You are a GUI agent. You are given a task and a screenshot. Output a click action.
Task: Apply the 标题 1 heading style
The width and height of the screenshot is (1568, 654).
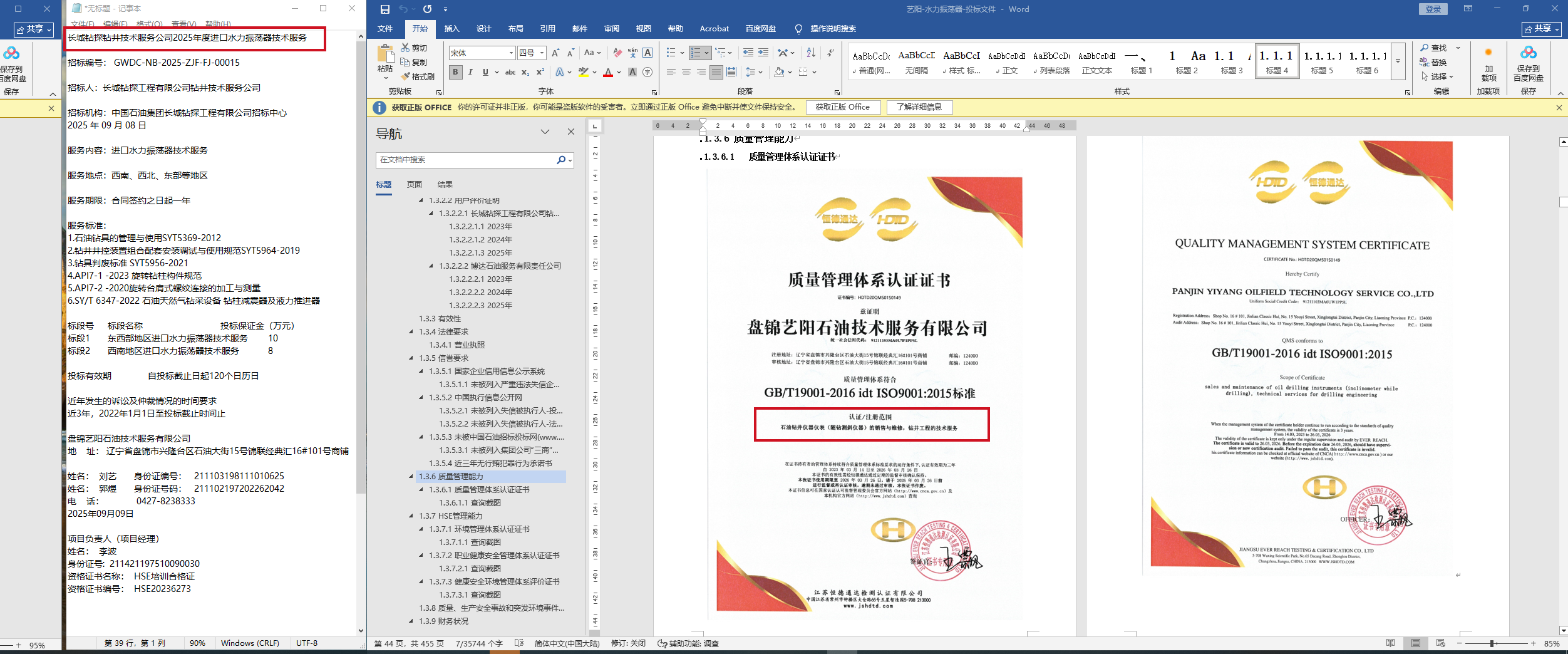point(1141,61)
